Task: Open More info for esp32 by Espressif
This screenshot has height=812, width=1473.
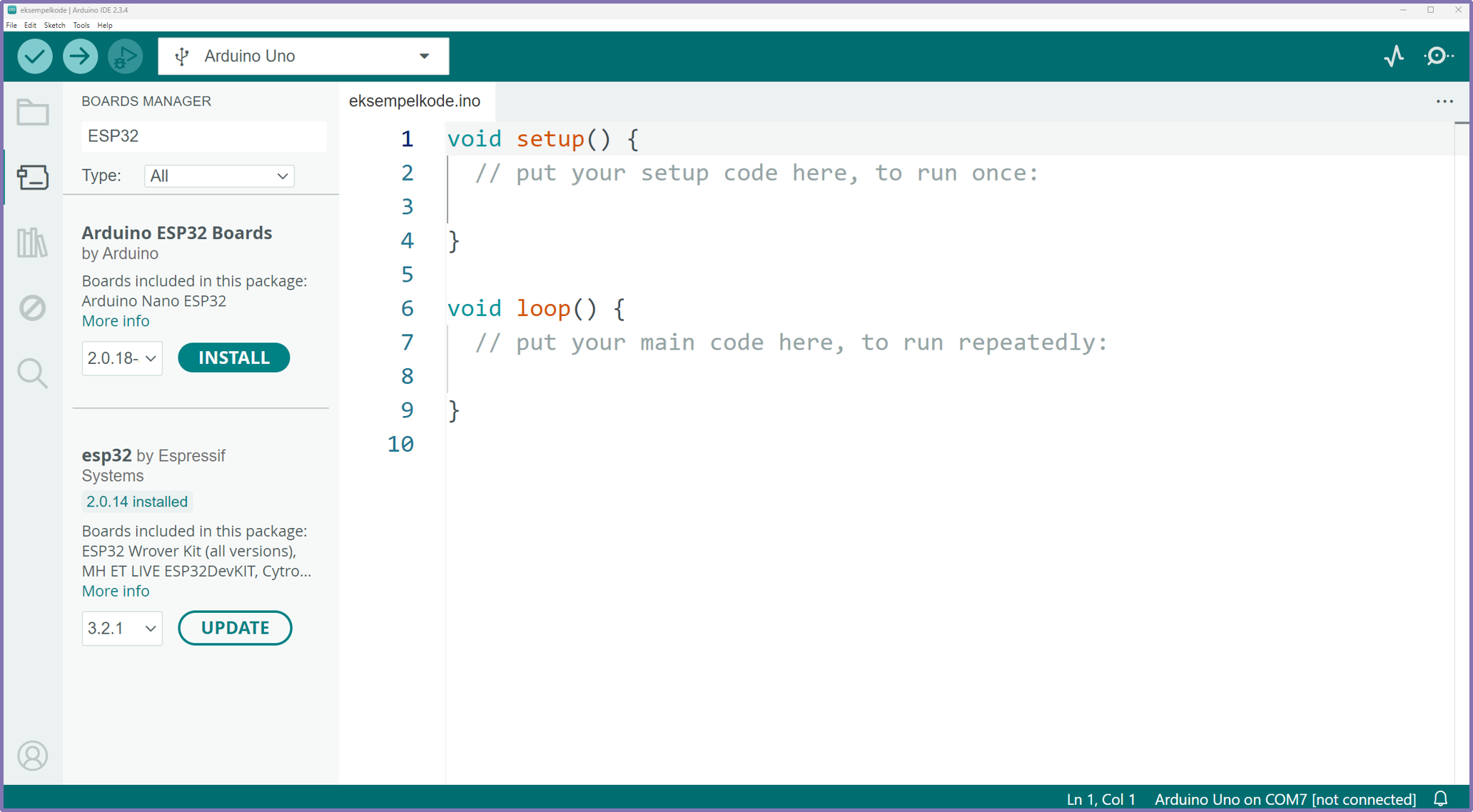Action: coord(116,591)
